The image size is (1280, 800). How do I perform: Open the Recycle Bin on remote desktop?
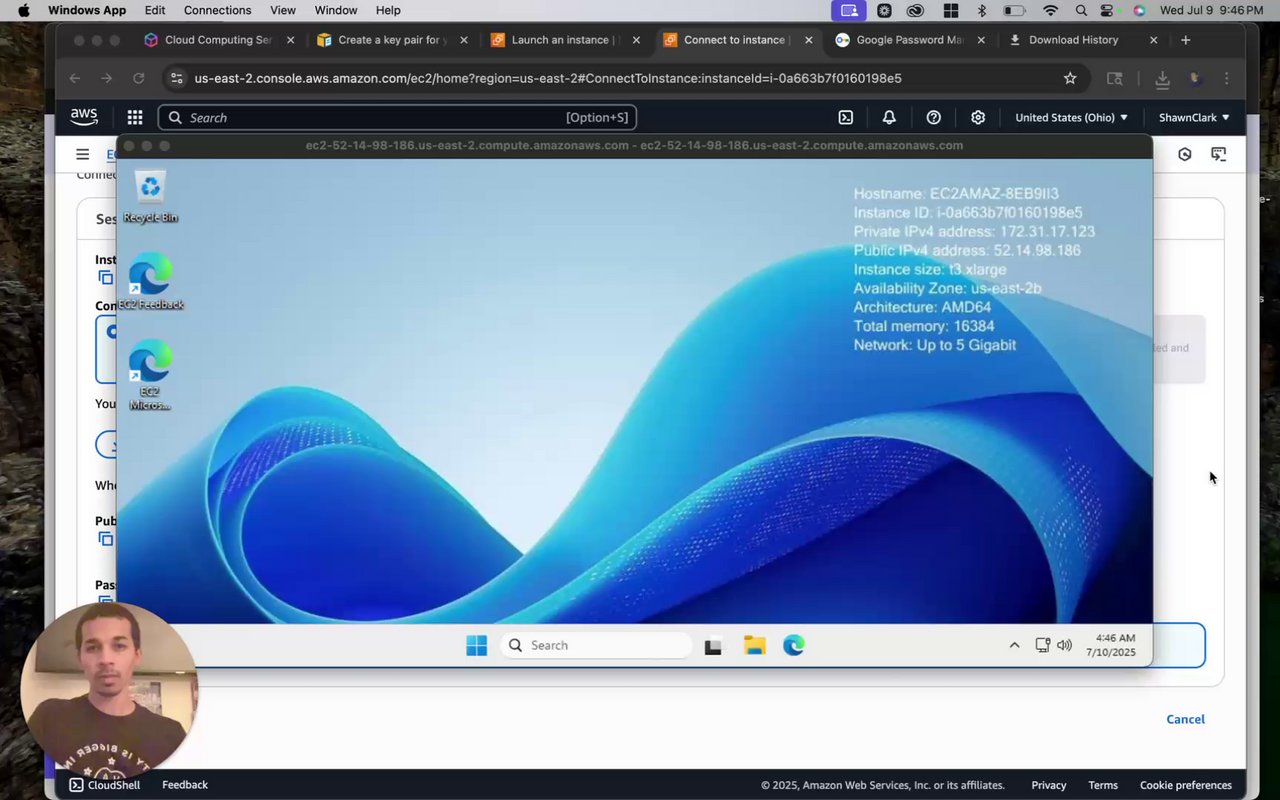[x=150, y=196]
